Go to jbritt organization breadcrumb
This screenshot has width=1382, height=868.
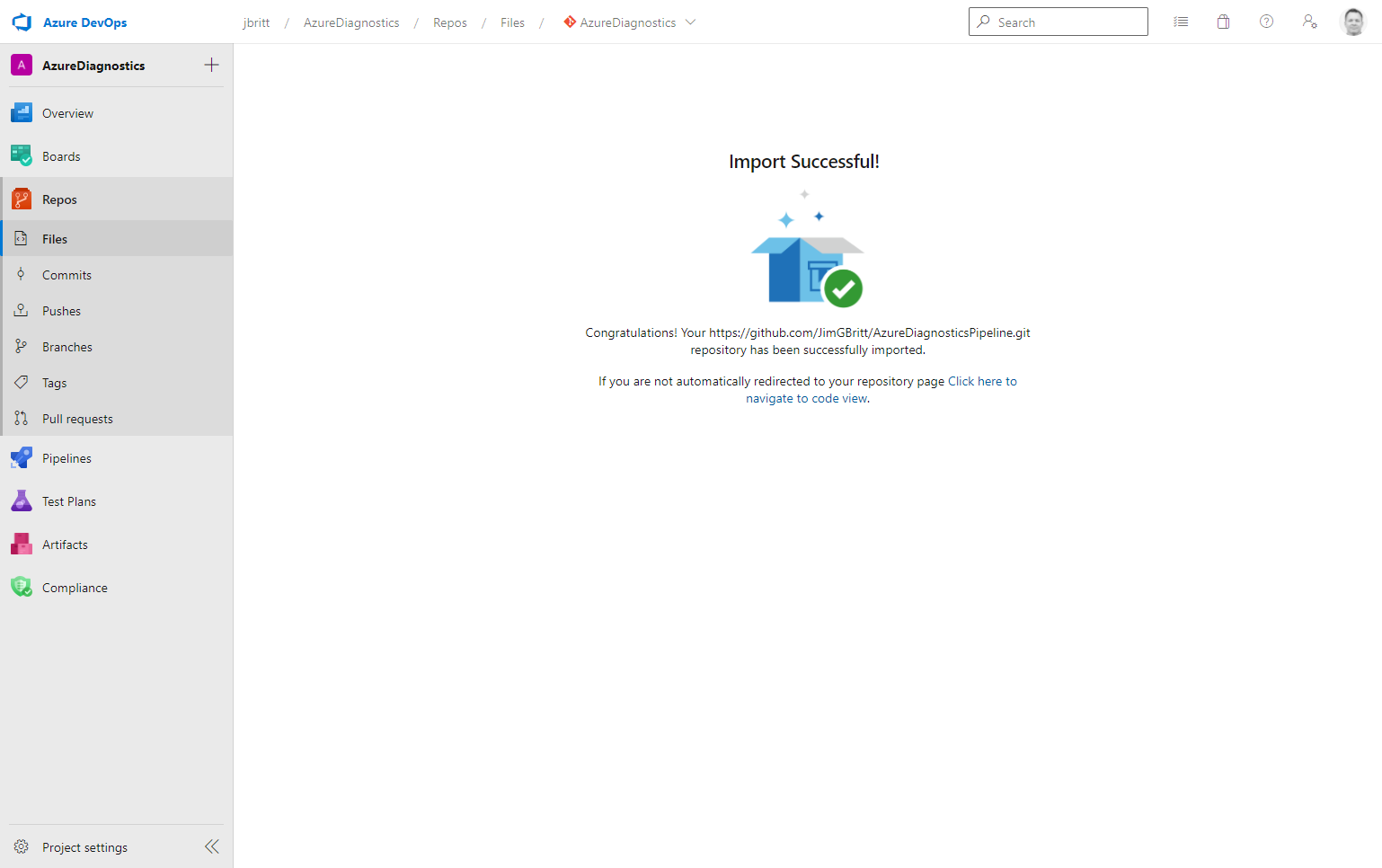click(x=256, y=22)
